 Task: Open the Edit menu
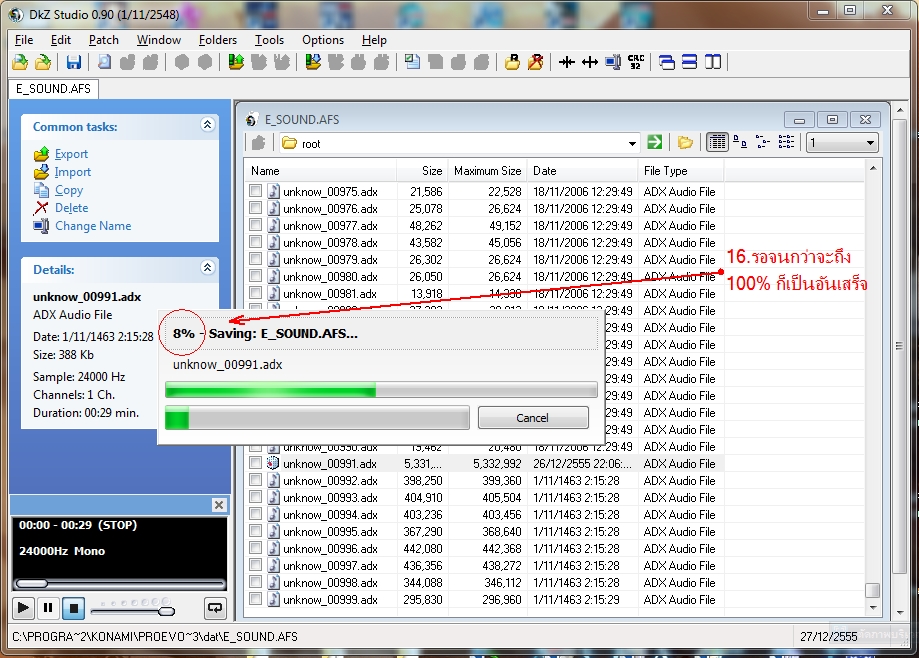pos(61,40)
